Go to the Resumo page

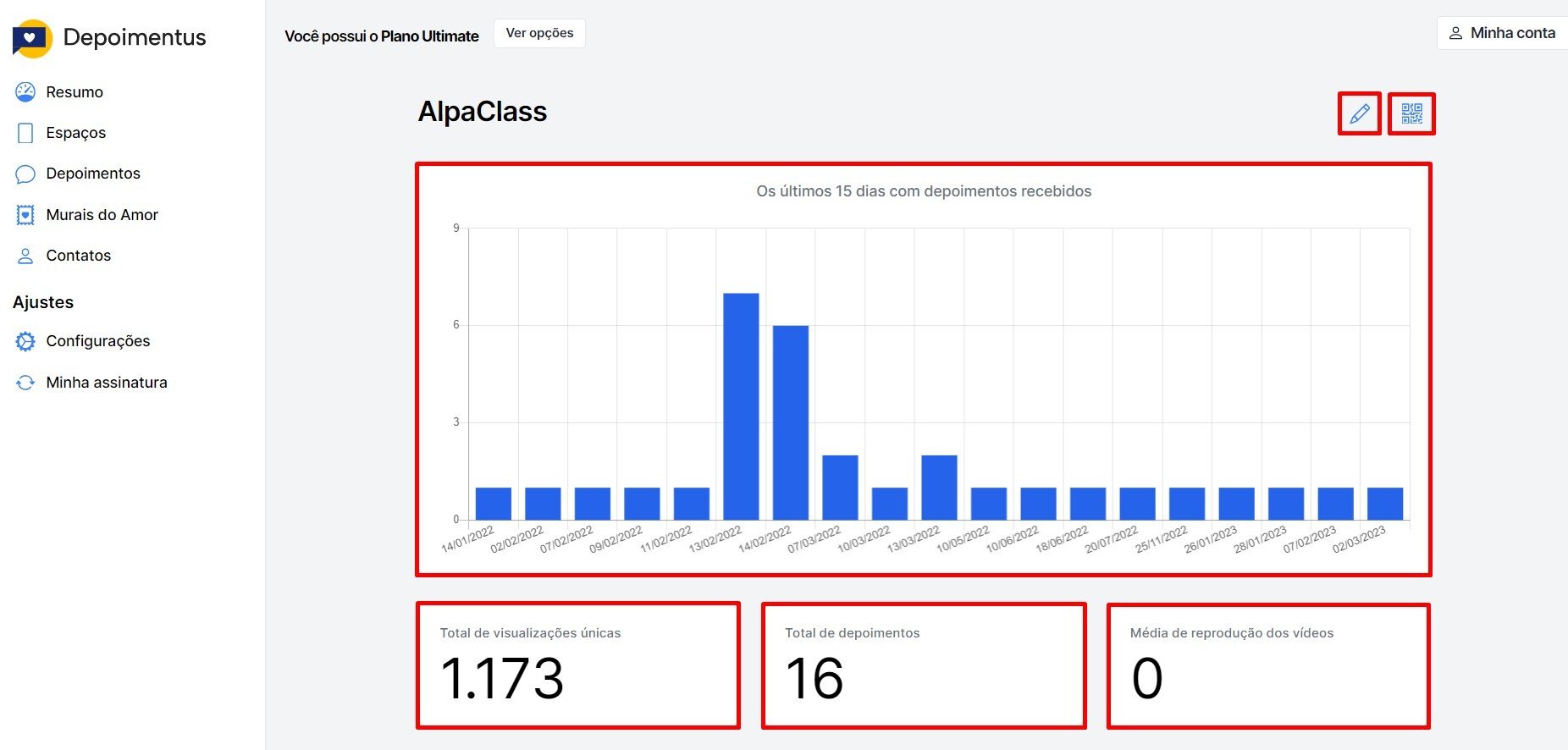(75, 92)
